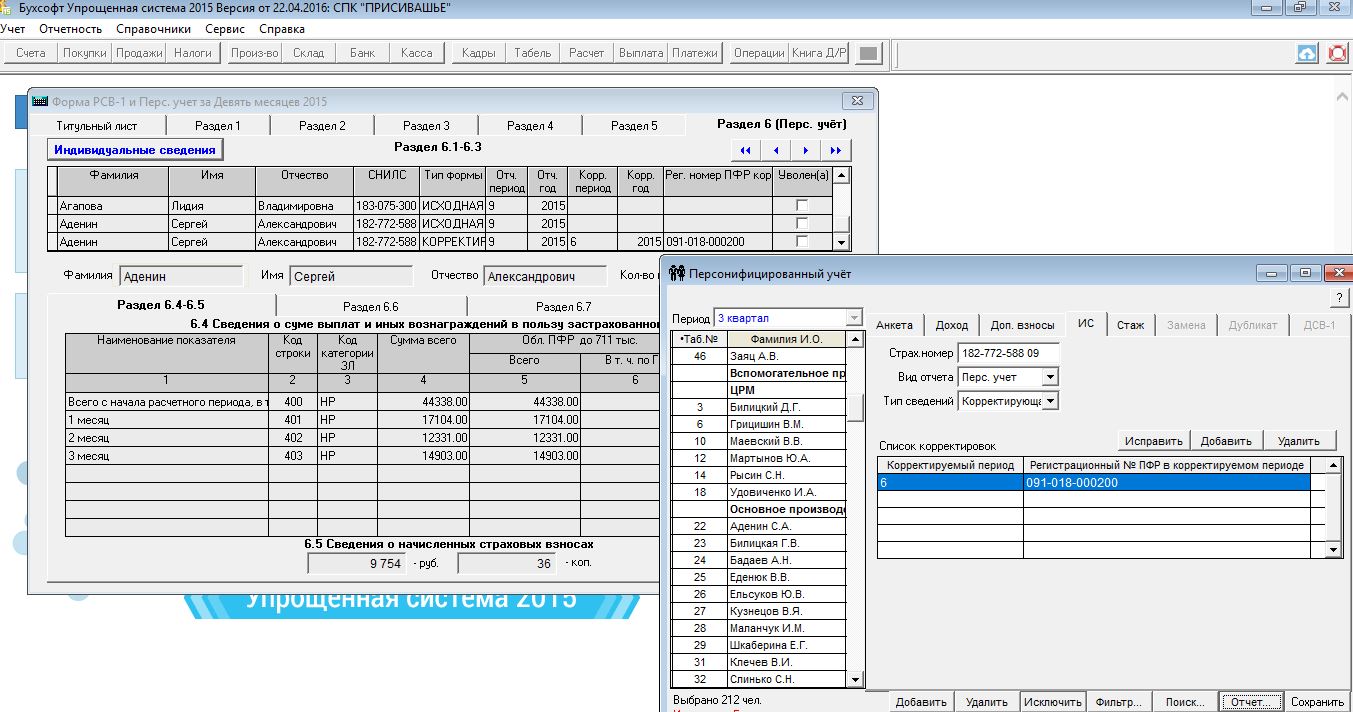Open the Период 3 квартал dropdown
Screen dimensions: 1353x712
(x=853, y=318)
